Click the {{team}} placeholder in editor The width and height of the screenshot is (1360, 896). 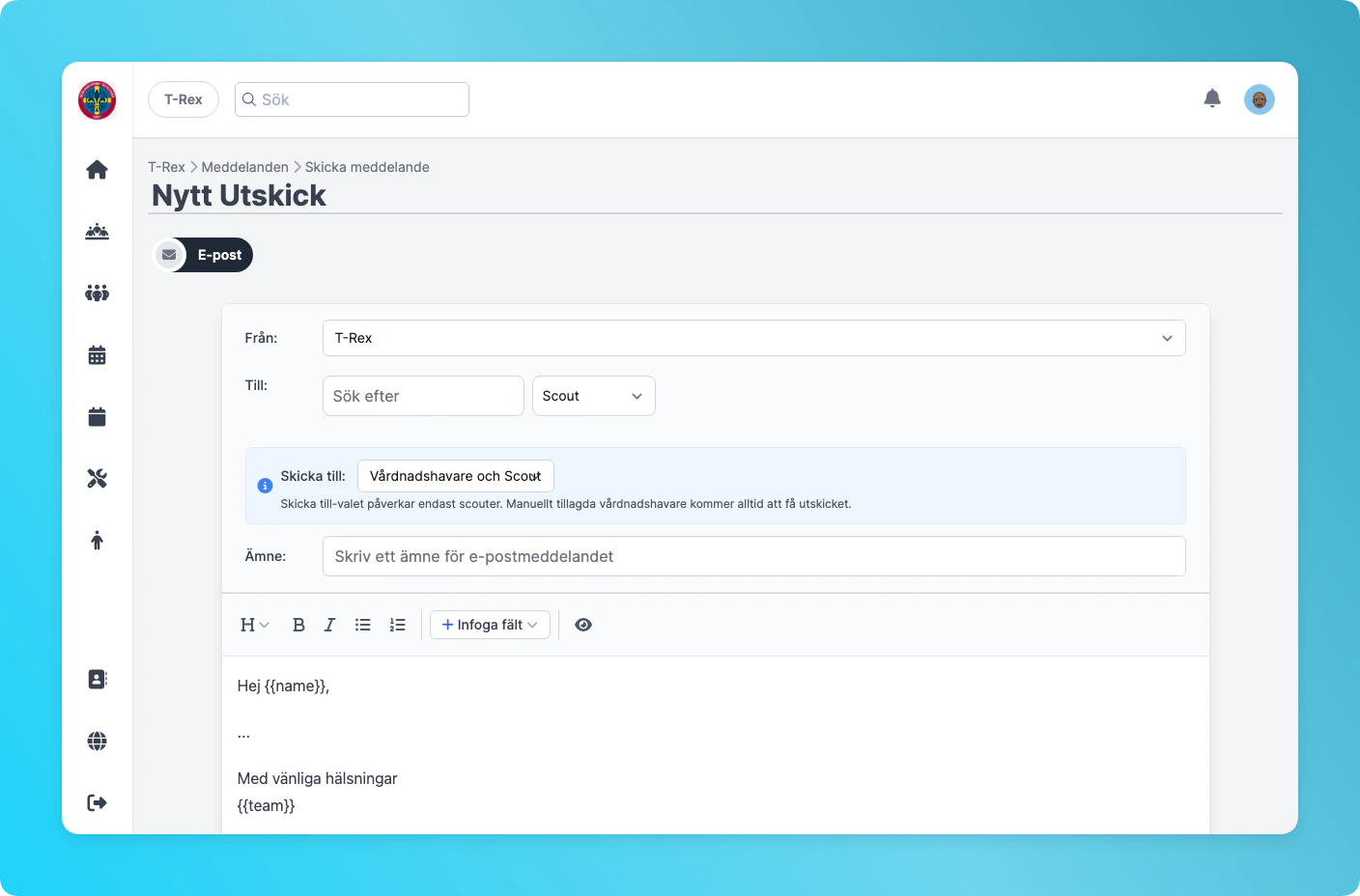[266, 805]
